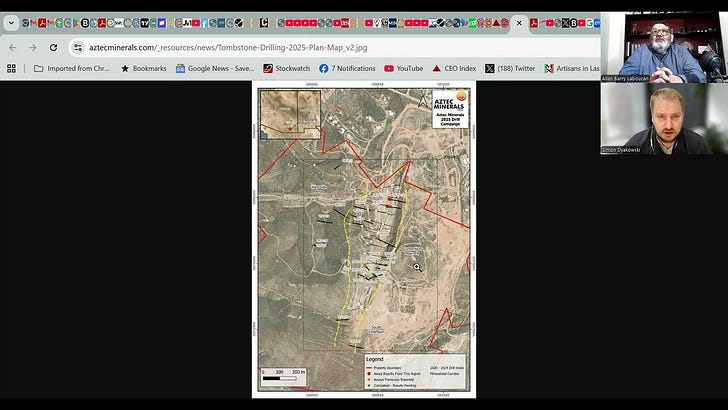Switch to the PDF tab right of active tab

coord(534,23)
